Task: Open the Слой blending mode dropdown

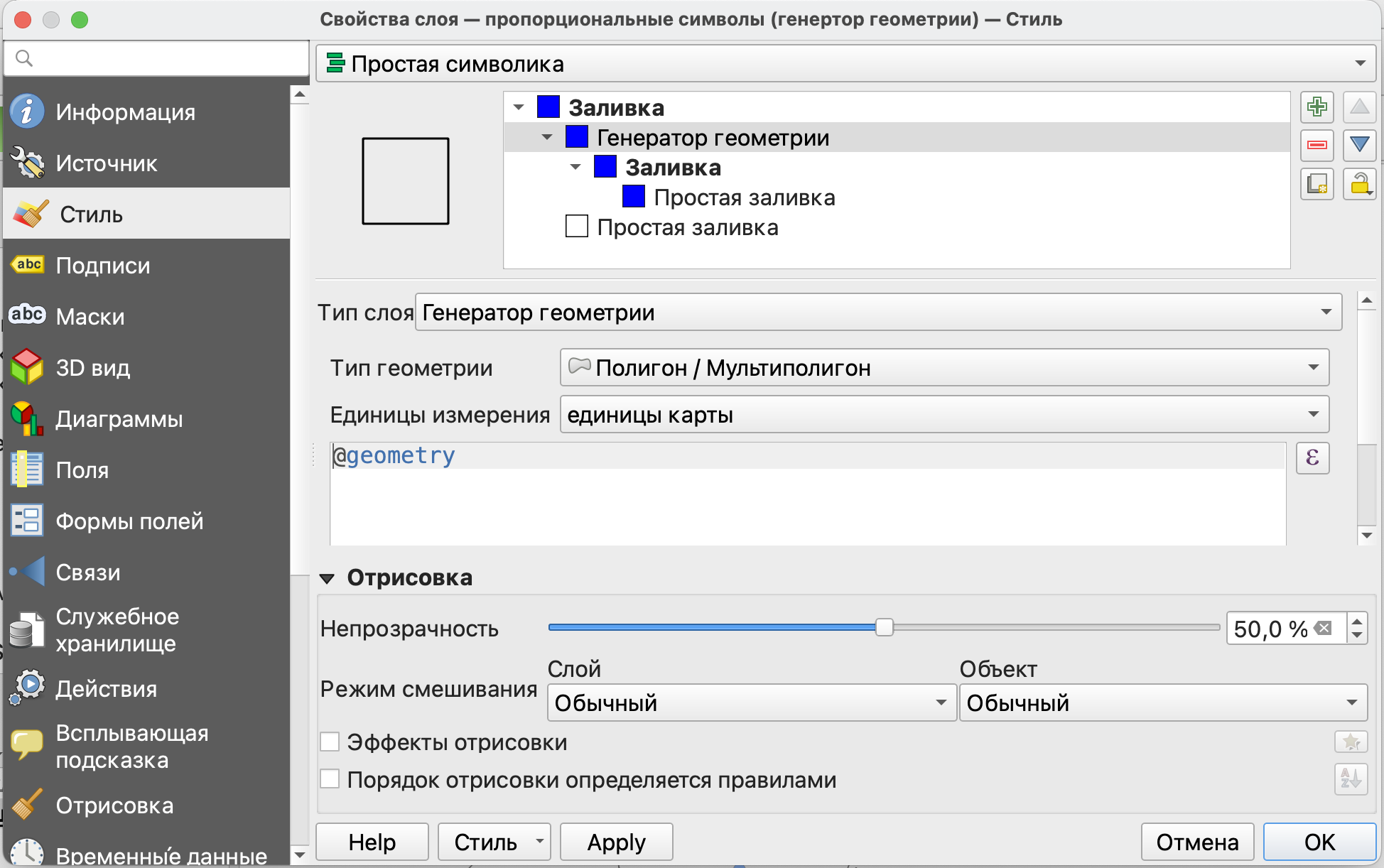Action: coord(751,703)
